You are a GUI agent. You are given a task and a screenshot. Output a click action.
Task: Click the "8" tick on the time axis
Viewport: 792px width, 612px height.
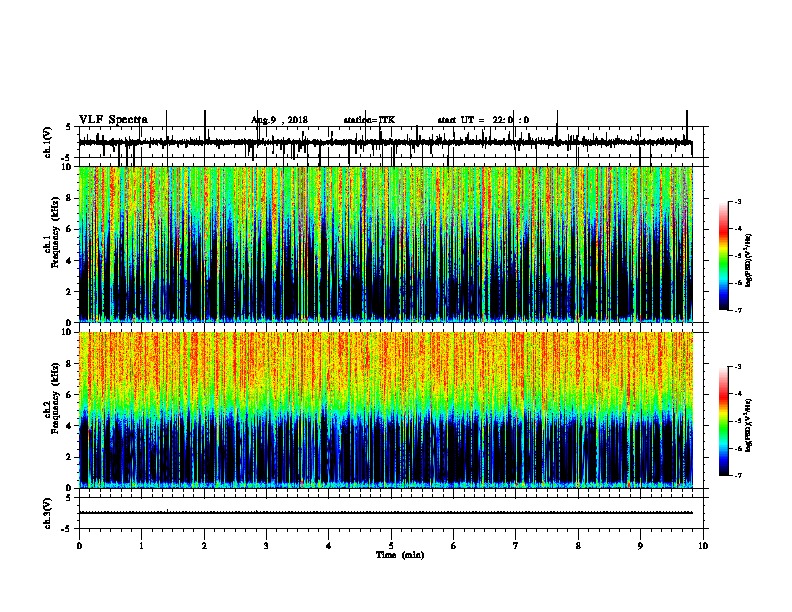[x=578, y=546]
